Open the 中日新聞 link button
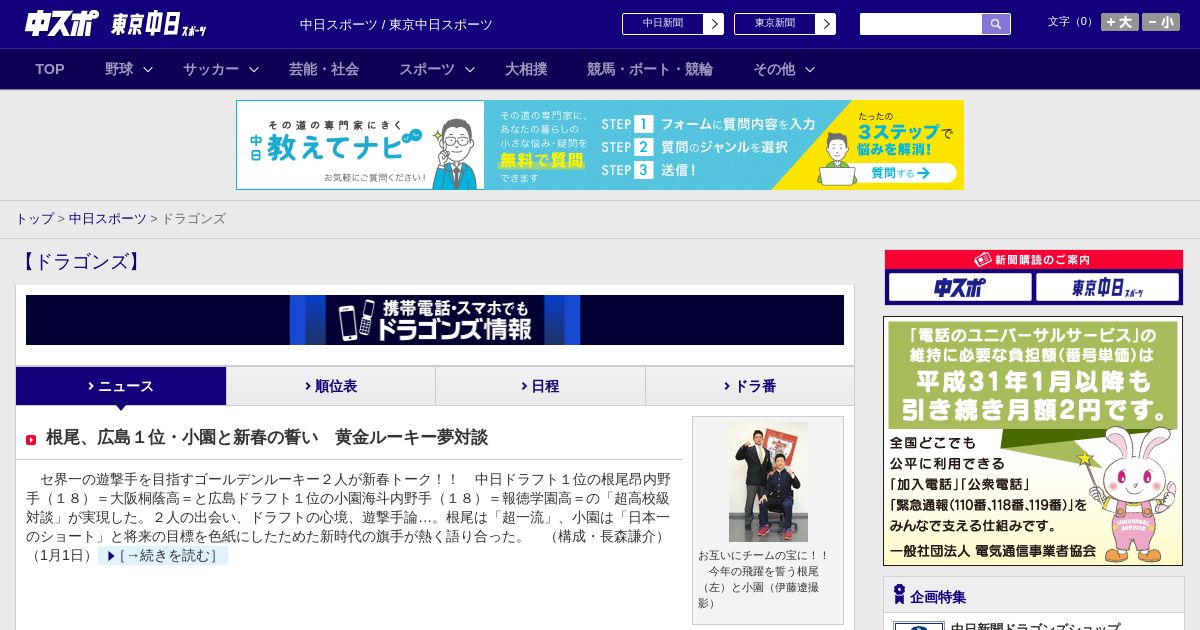Screen dimensions: 1200x630 (663, 24)
